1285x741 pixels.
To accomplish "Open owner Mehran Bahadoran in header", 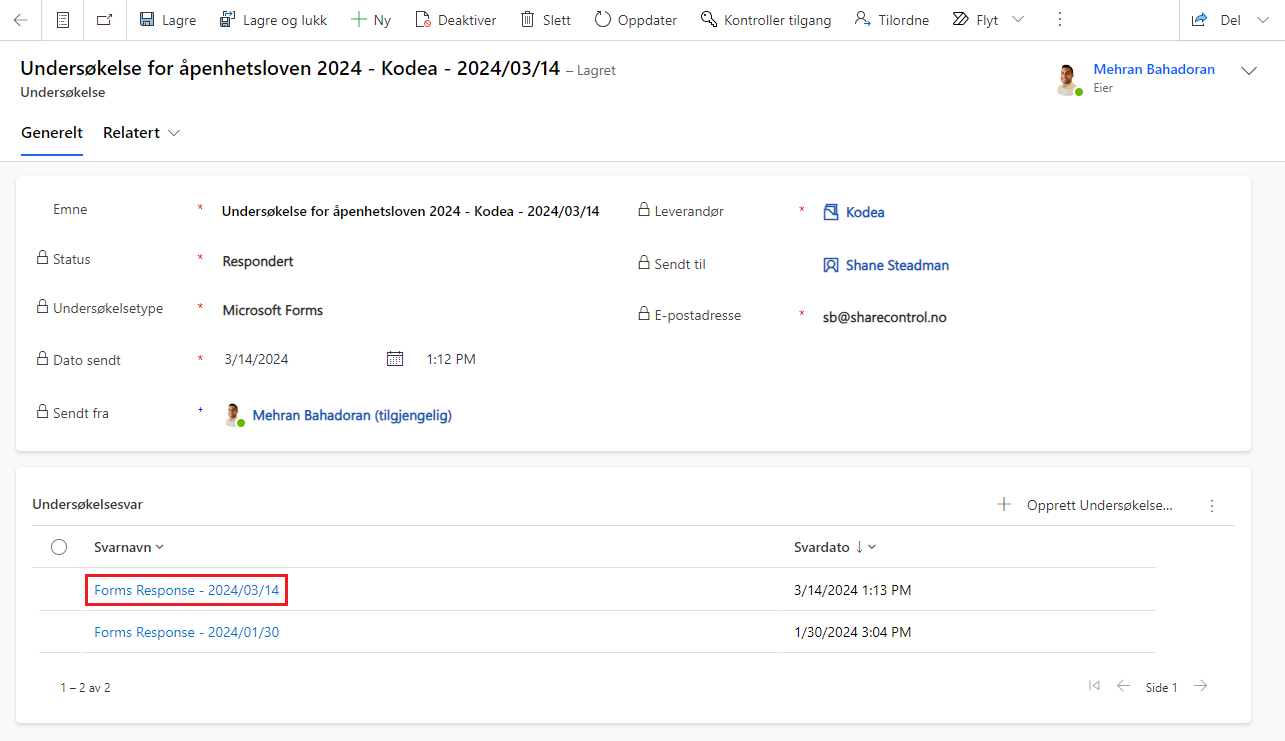I will coord(1154,69).
